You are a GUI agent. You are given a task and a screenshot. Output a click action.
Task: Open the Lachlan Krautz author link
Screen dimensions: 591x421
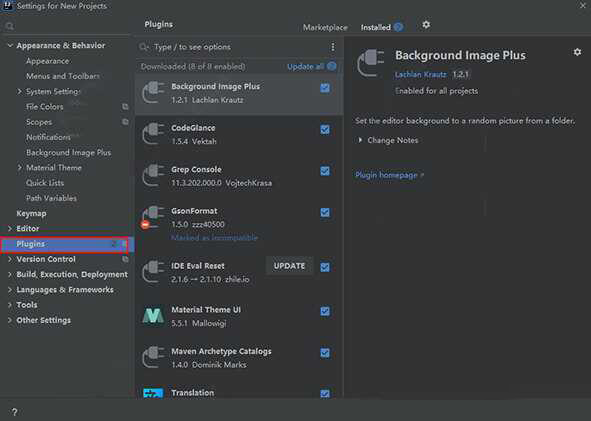pyautogui.click(x=421, y=74)
